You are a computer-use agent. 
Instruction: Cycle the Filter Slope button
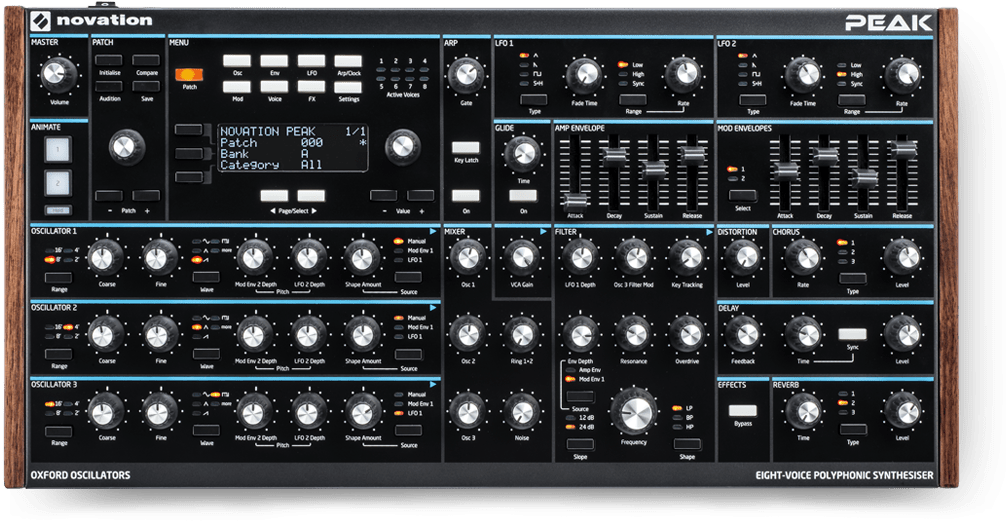click(580, 444)
